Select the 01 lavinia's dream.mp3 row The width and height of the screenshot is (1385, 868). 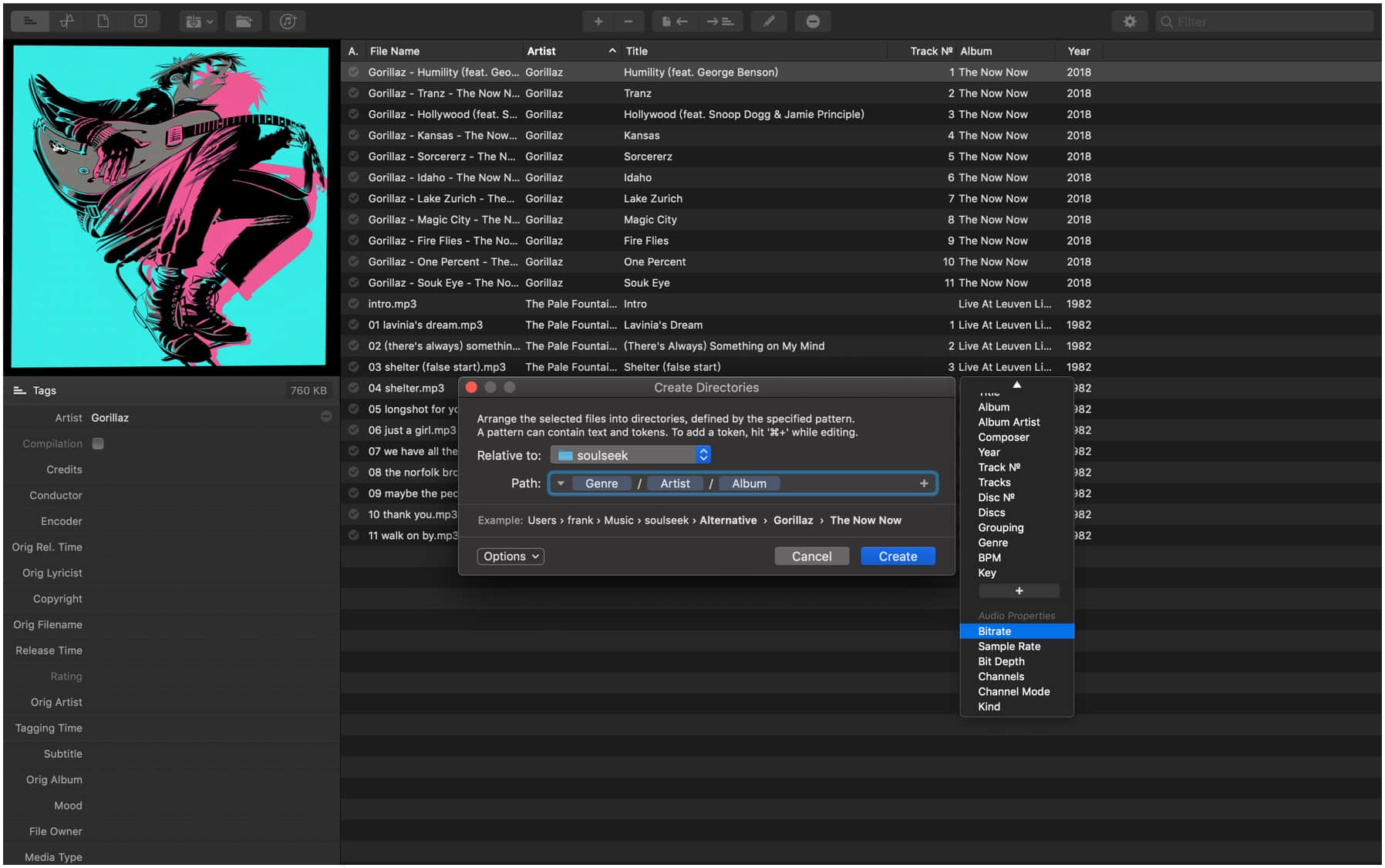pos(860,325)
